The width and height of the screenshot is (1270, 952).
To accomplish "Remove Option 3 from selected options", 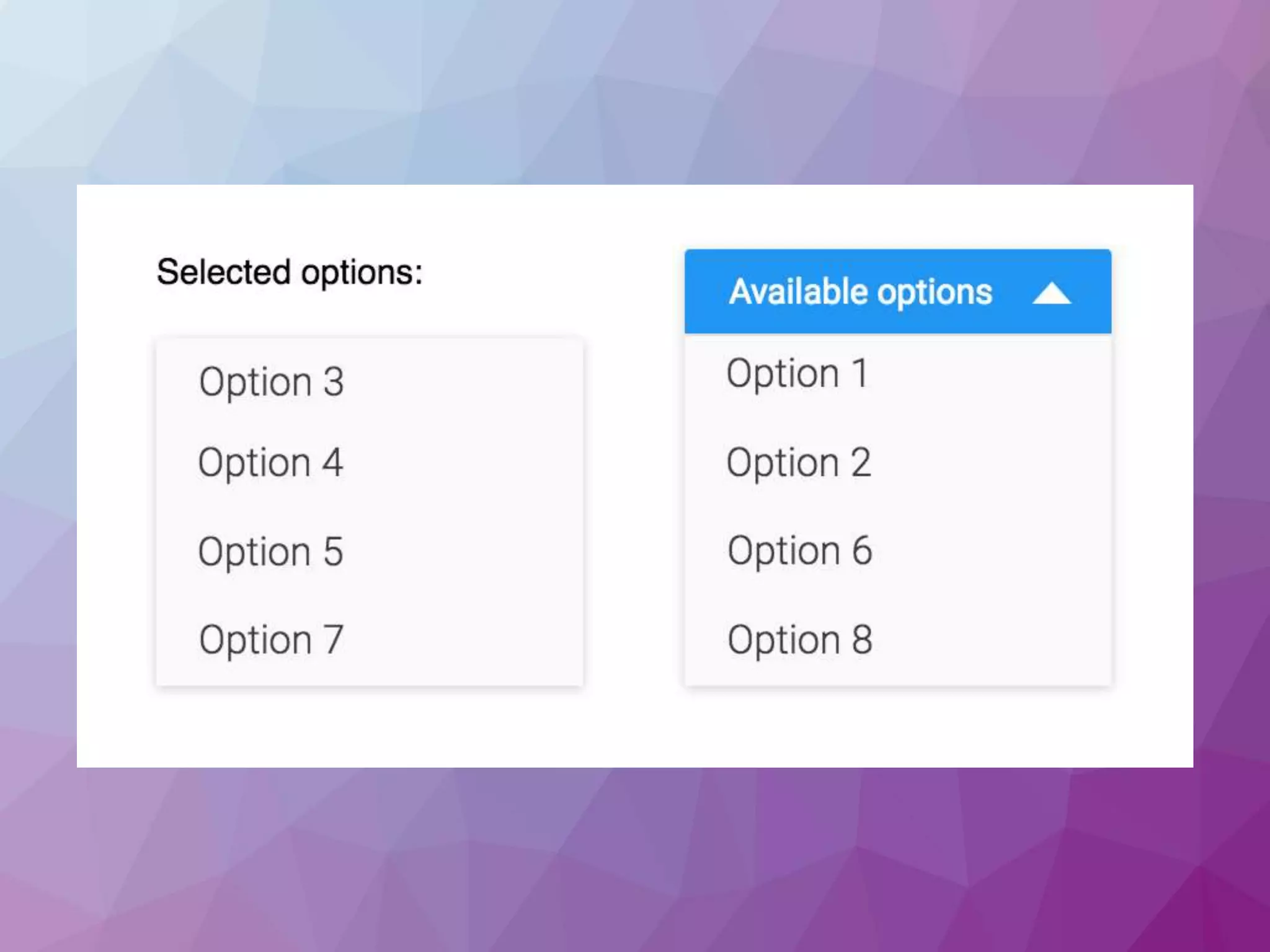I will pyautogui.click(x=272, y=382).
